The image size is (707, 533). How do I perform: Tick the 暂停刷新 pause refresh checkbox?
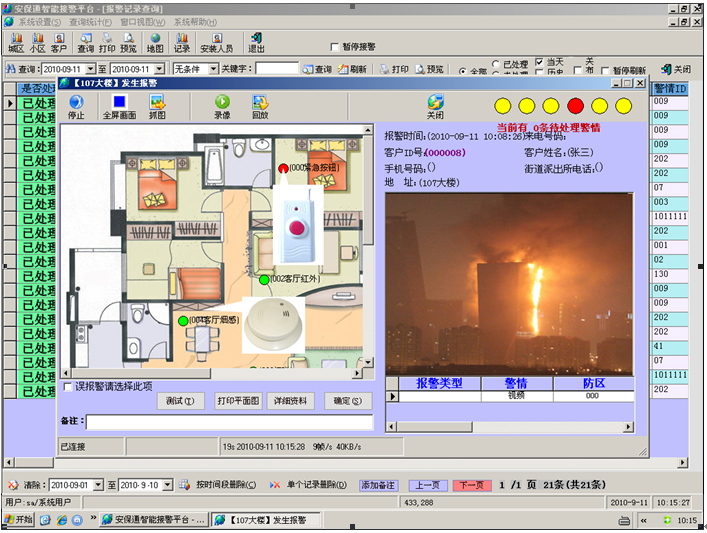click(606, 71)
